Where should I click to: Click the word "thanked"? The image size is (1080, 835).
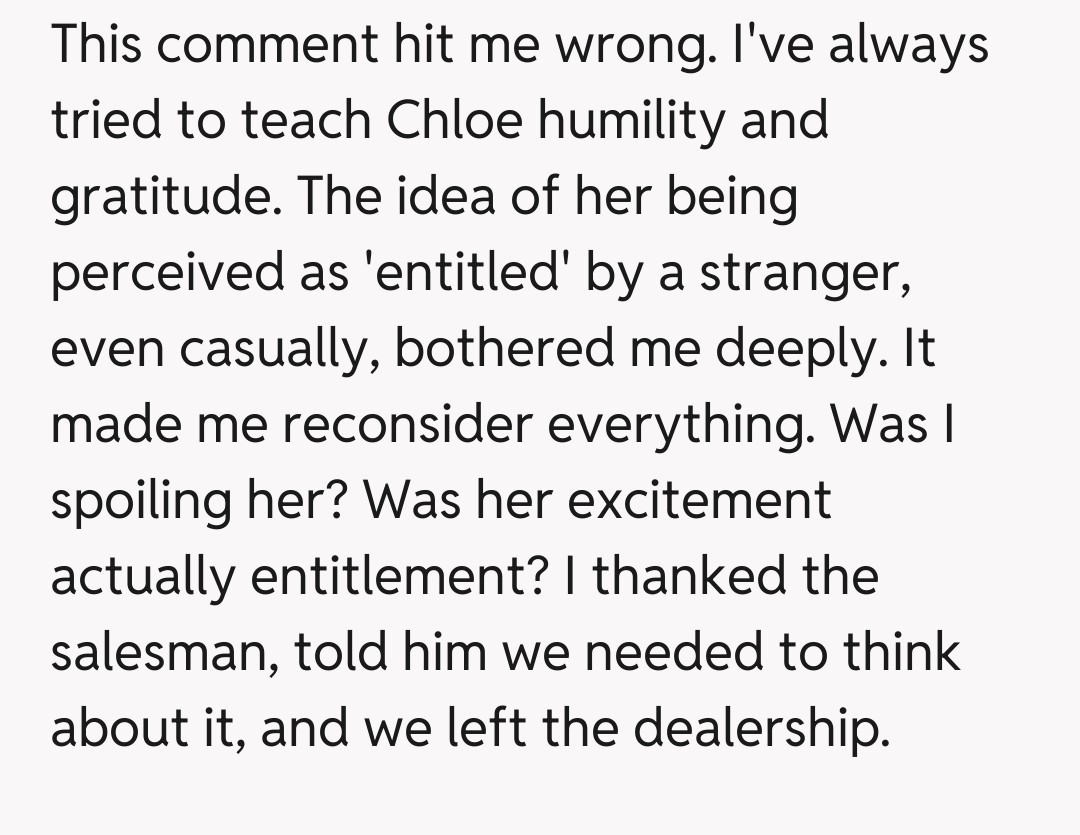pos(679,576)
